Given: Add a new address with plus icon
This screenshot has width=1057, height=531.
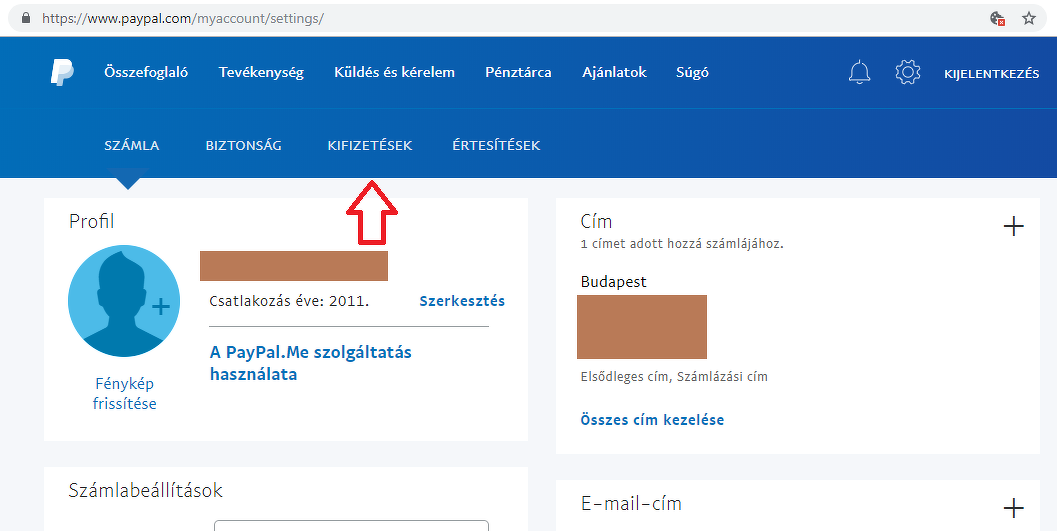Looking at the screenshot, I should pos(1014,226).
